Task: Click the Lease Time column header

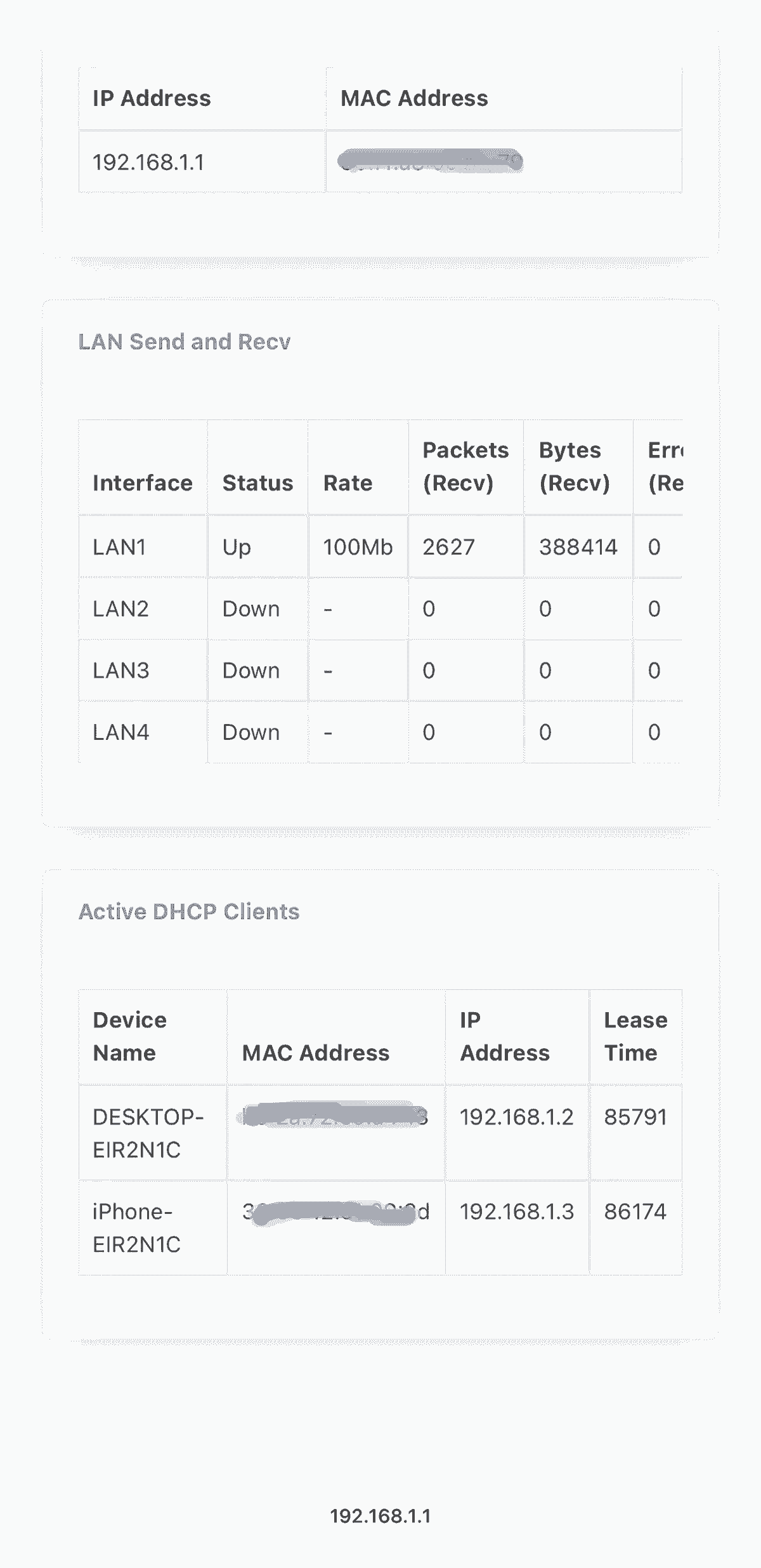Action: 635,1036
